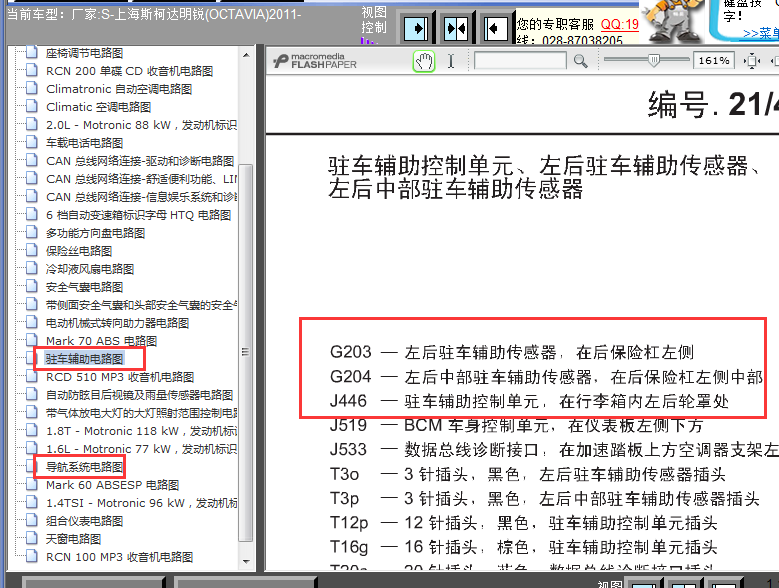Click the G203 左后驻车辅助传感器 line
The width and height of the screenshot is (779, 588).
coord(512,352)
